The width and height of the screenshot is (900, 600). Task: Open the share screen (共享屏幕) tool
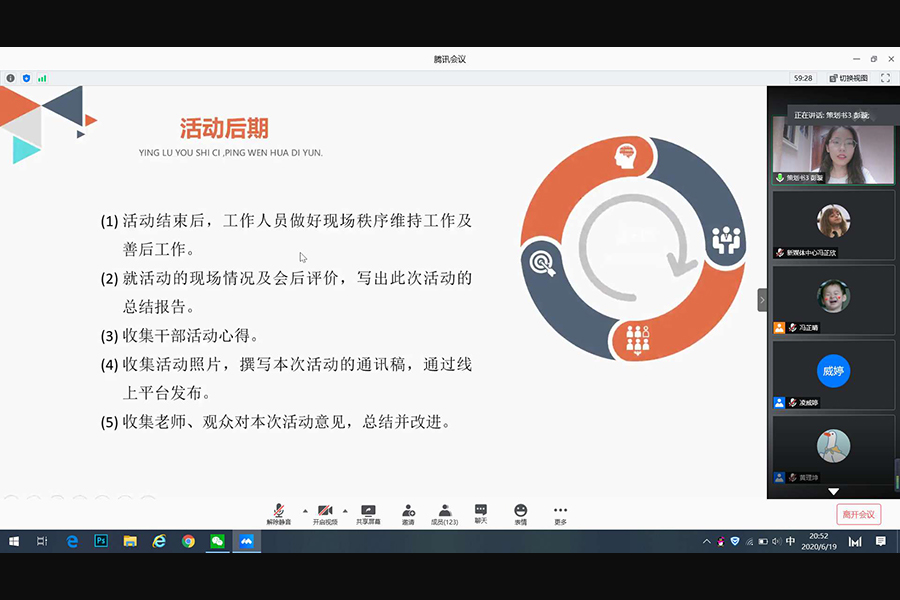[x=368, y=513]
